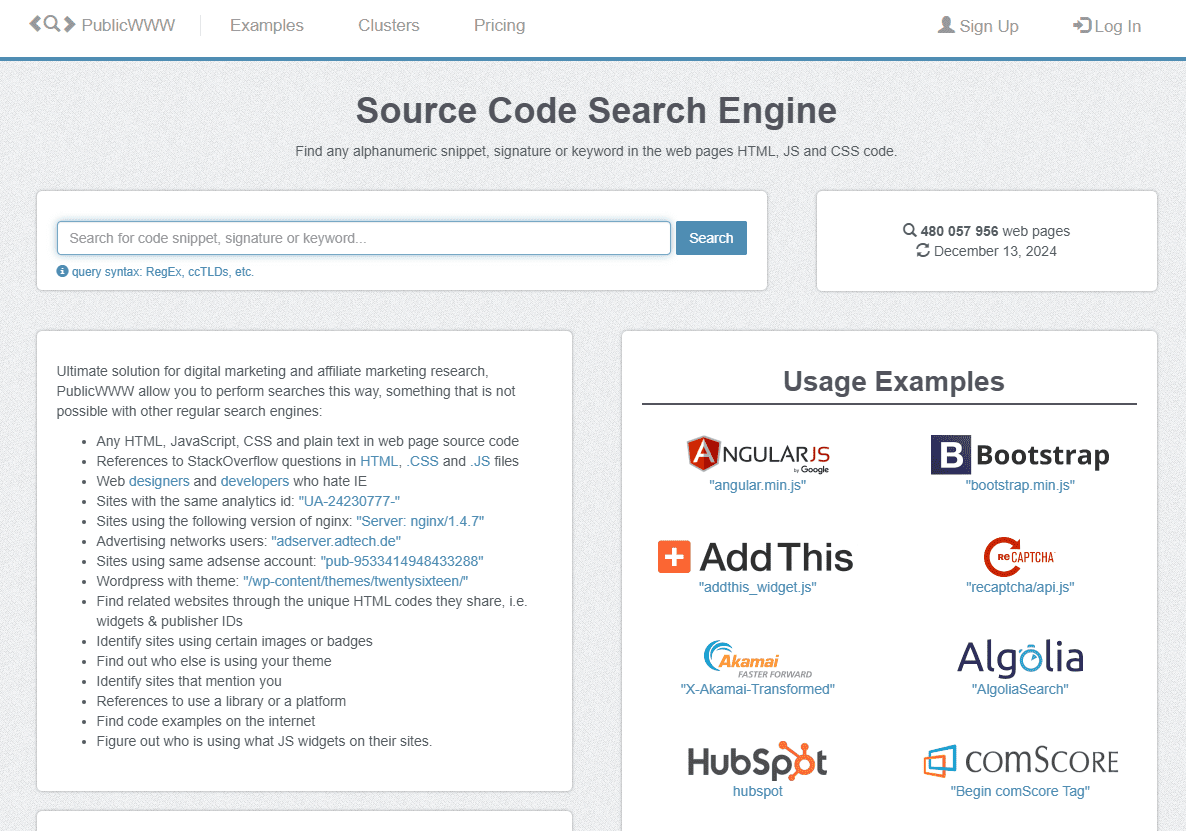The image size is (1186, 831).
Task: Click the "X-Akamai-Transformed" search link
Action: pos(757,689)
